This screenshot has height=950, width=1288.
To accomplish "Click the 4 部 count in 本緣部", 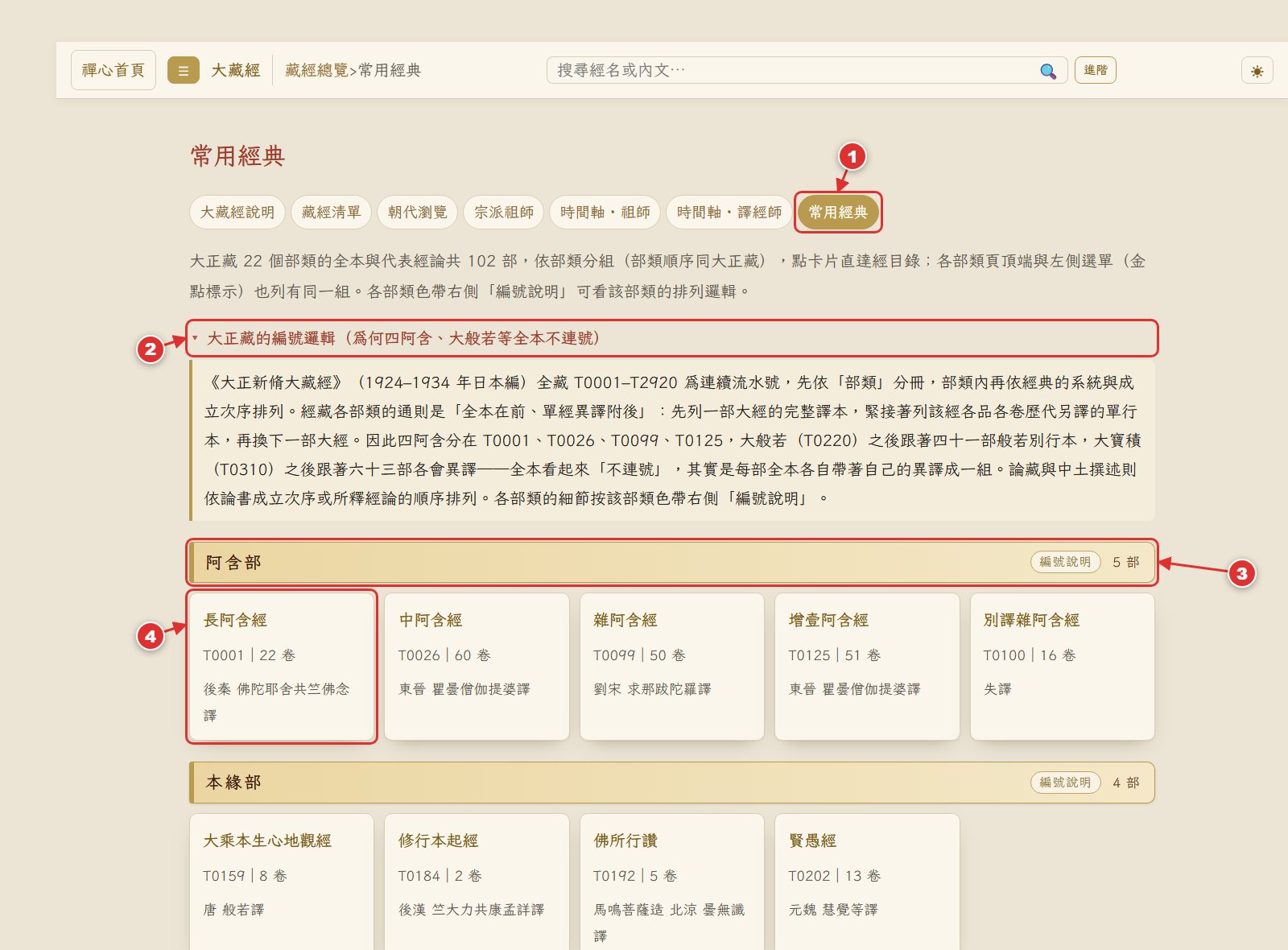I will pos(1125,783).
